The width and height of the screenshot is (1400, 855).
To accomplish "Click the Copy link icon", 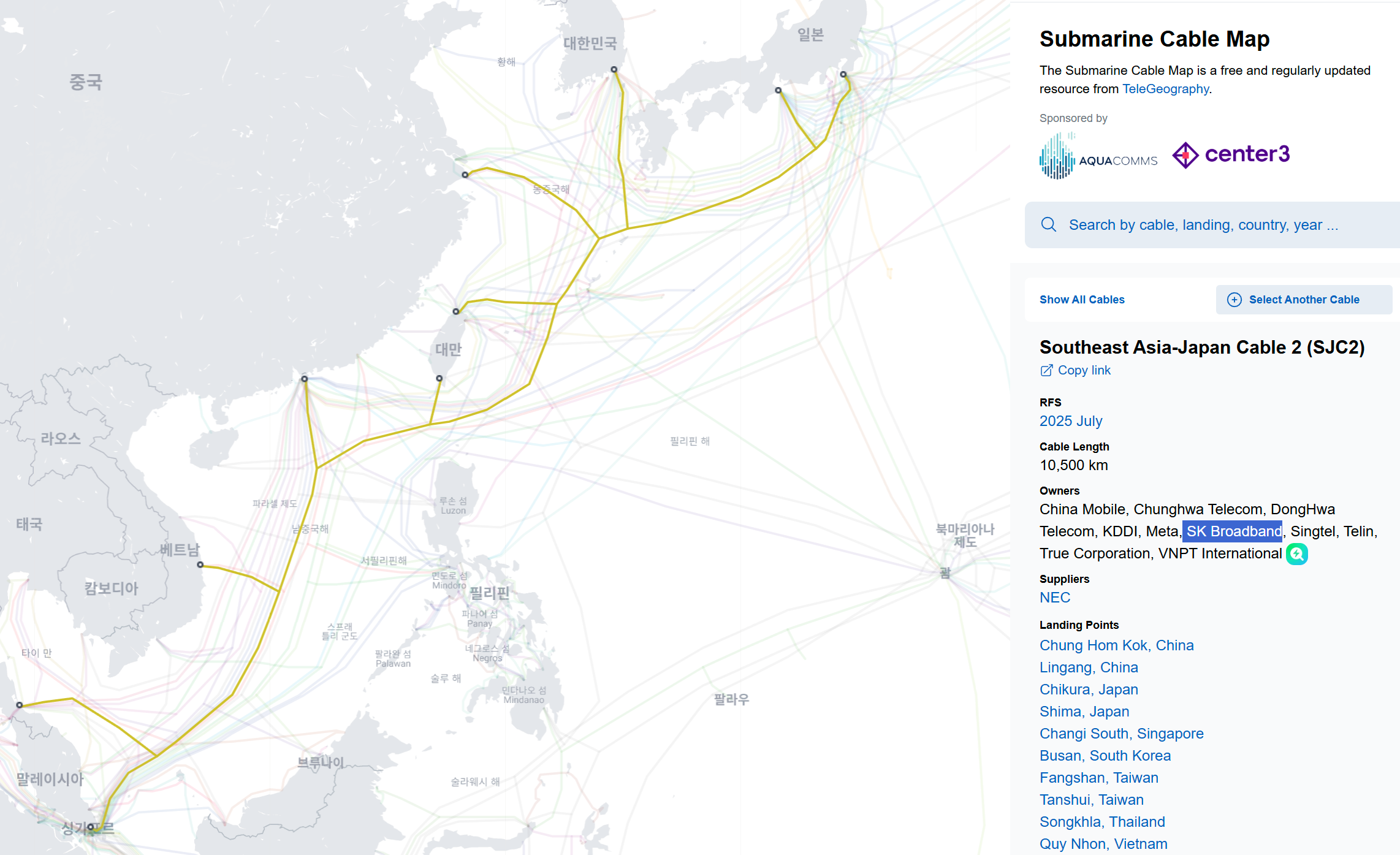I will pyautogui.click(x=1046, y=370).
